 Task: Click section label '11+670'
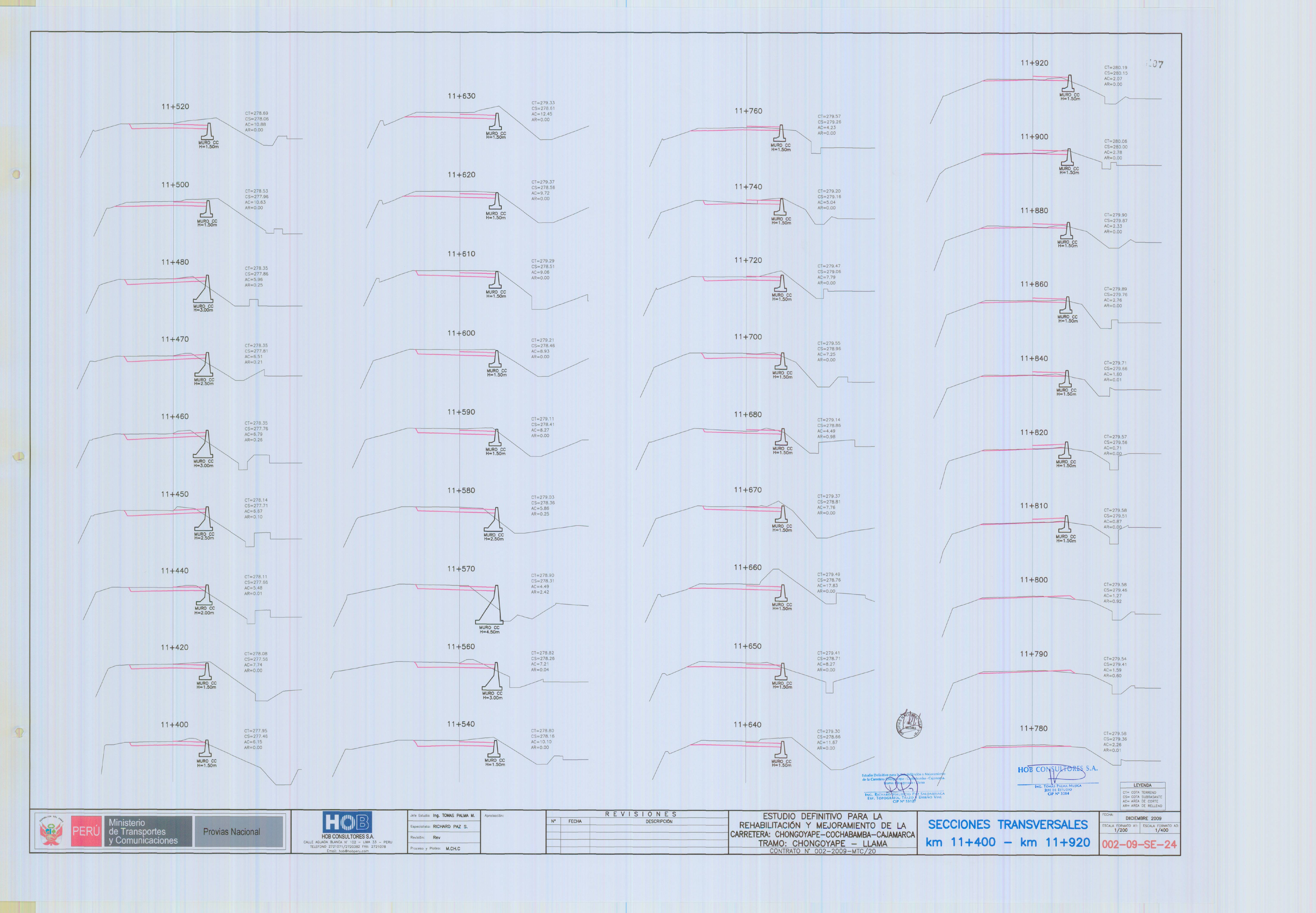pyautogui.click(x=748, y=490)
